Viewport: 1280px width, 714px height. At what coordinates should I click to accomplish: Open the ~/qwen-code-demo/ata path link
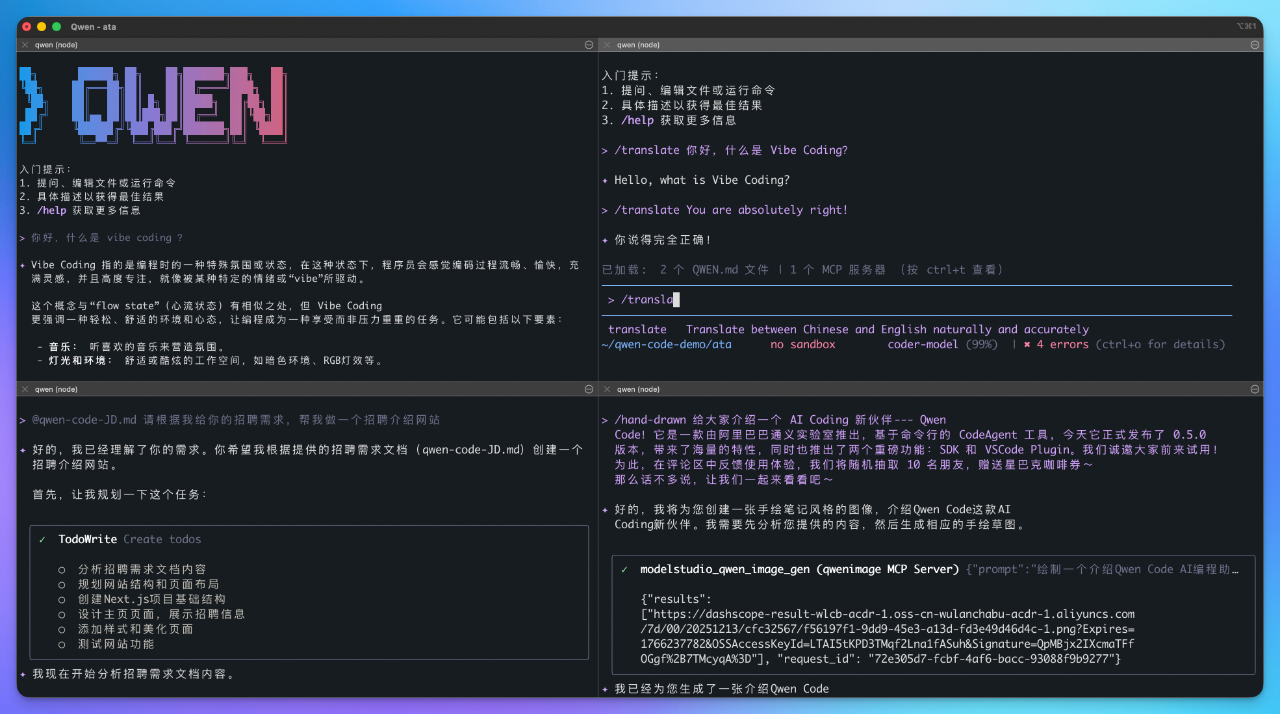[x=665, y=344]
